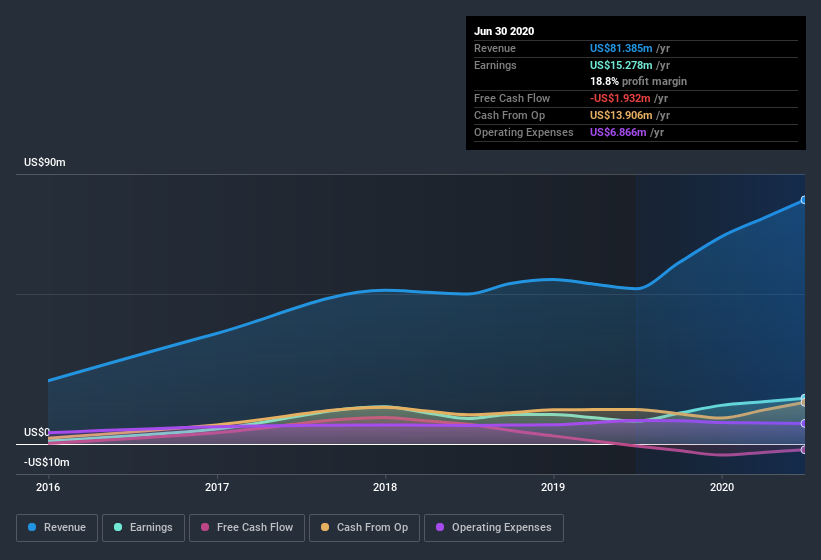Click the 2019 axis label

click(x=553, y=487)
